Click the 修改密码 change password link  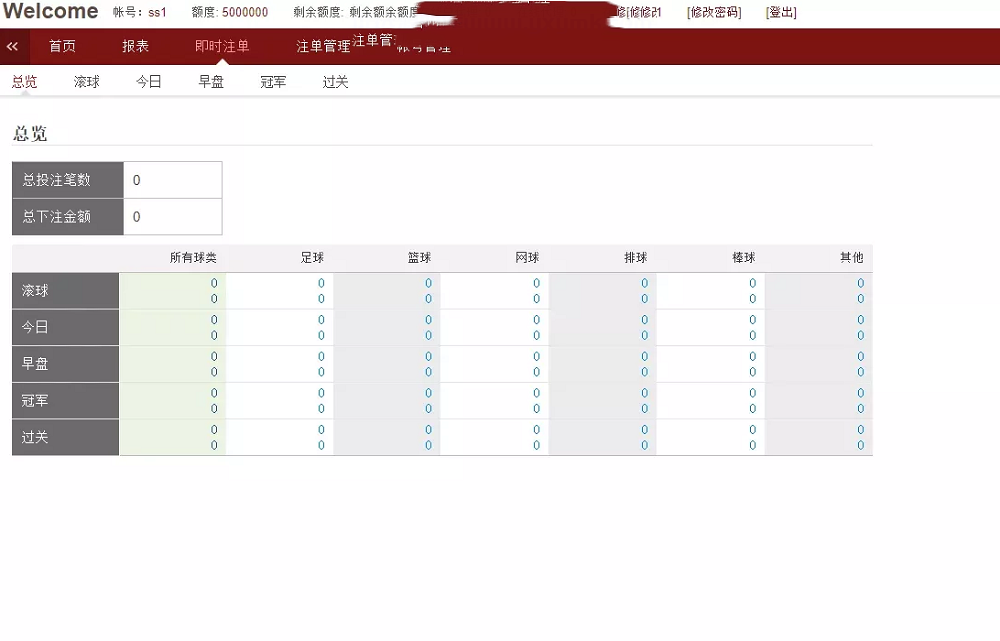pyautogui.click(x=714, y=13)
